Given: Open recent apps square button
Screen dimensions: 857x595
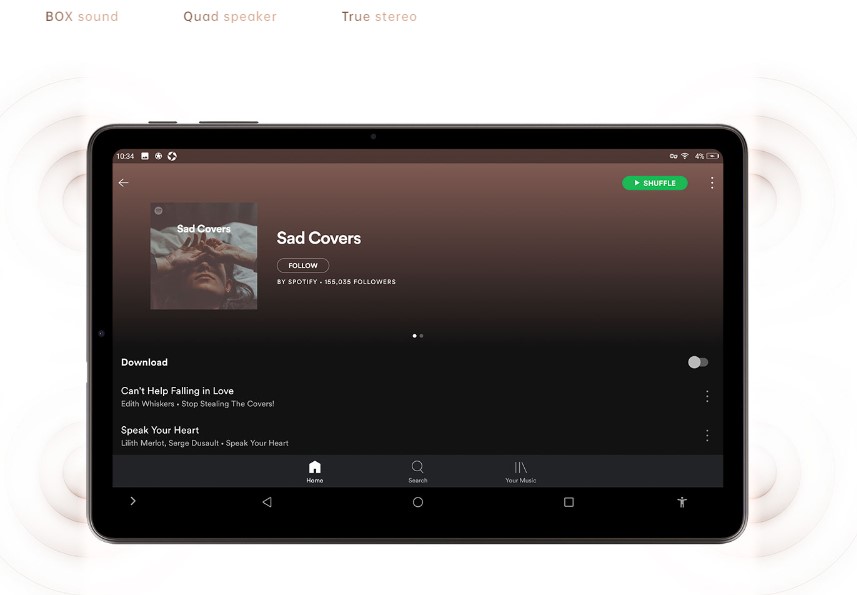Looking at the screenshot, I should (568, 502).
